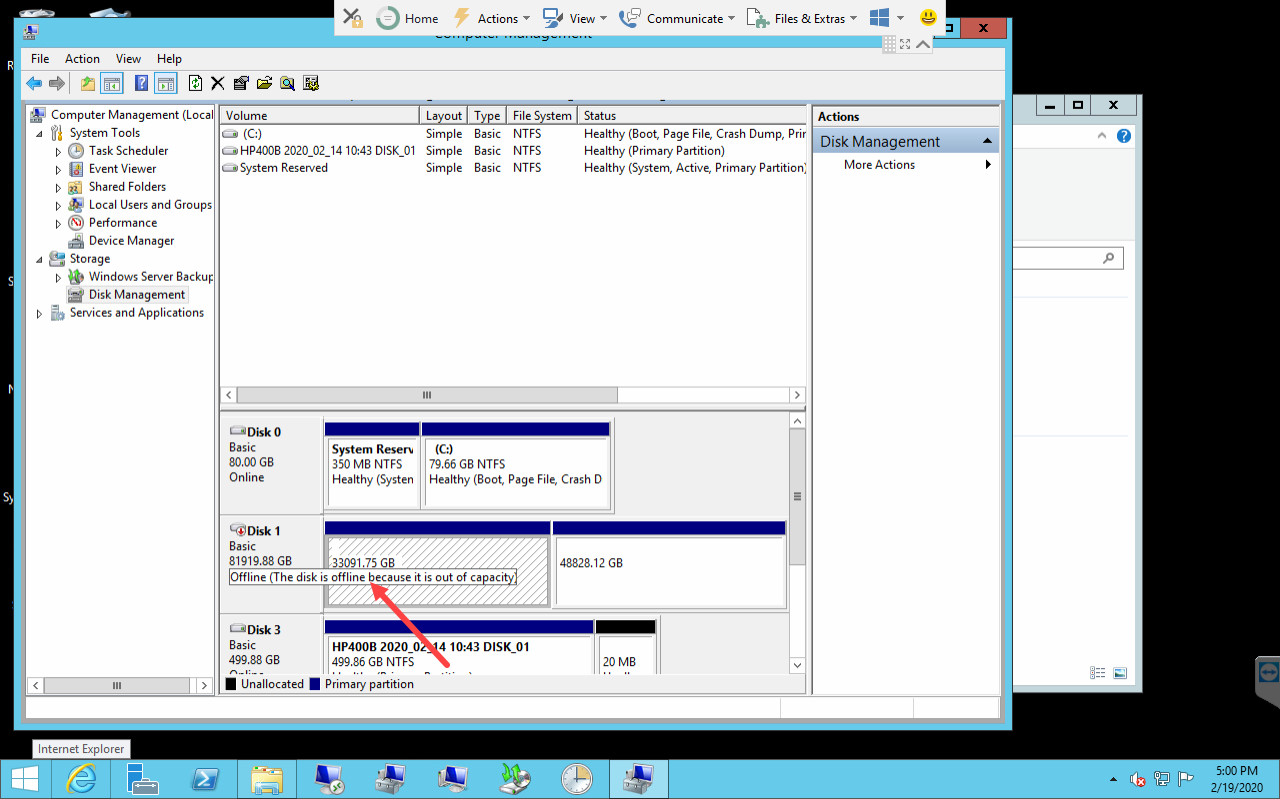Collapse the Storage tree node

(x=40, y=259)
